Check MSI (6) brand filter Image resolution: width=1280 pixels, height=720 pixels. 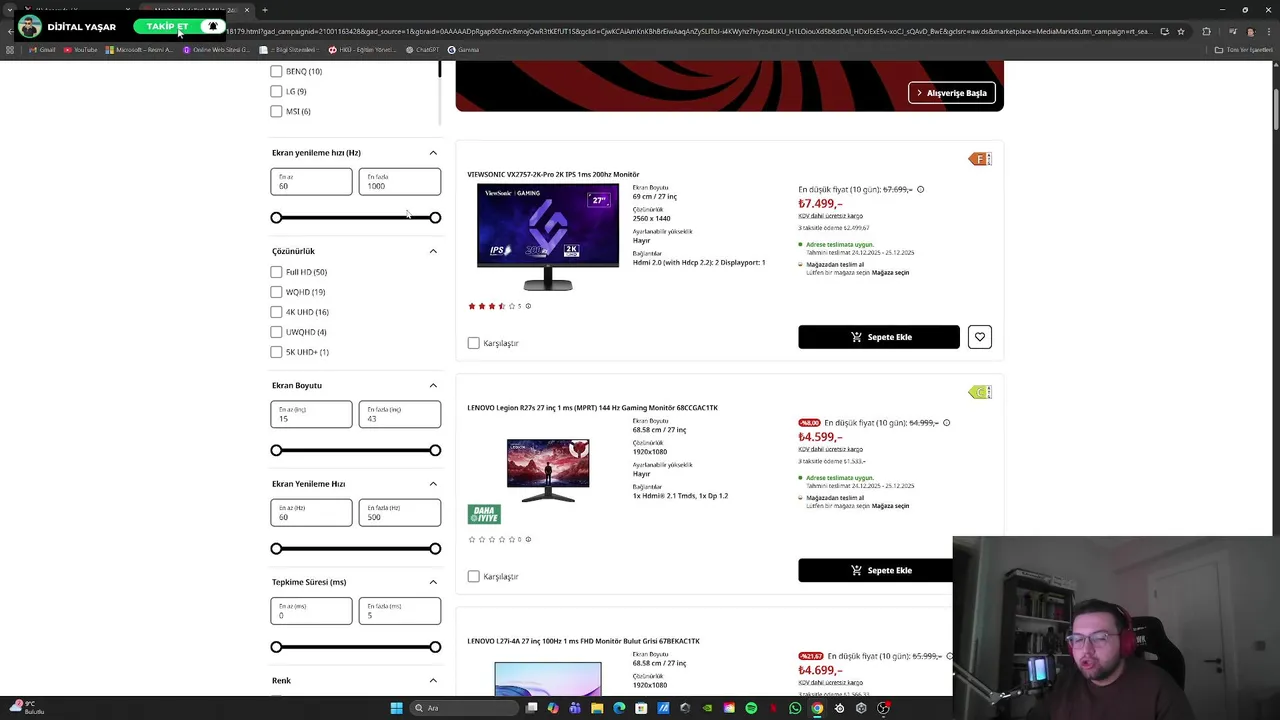[x=276, y=111]
